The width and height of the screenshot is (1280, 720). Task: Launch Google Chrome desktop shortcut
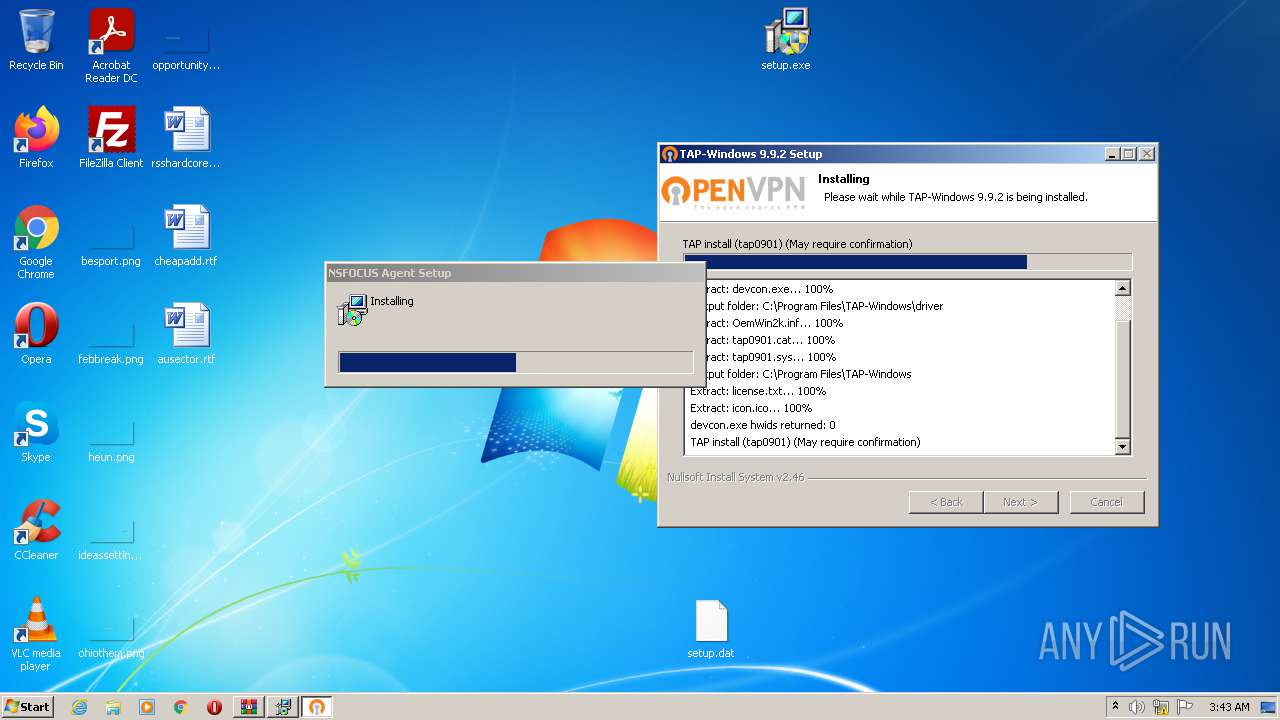click(x=36, y=242)
